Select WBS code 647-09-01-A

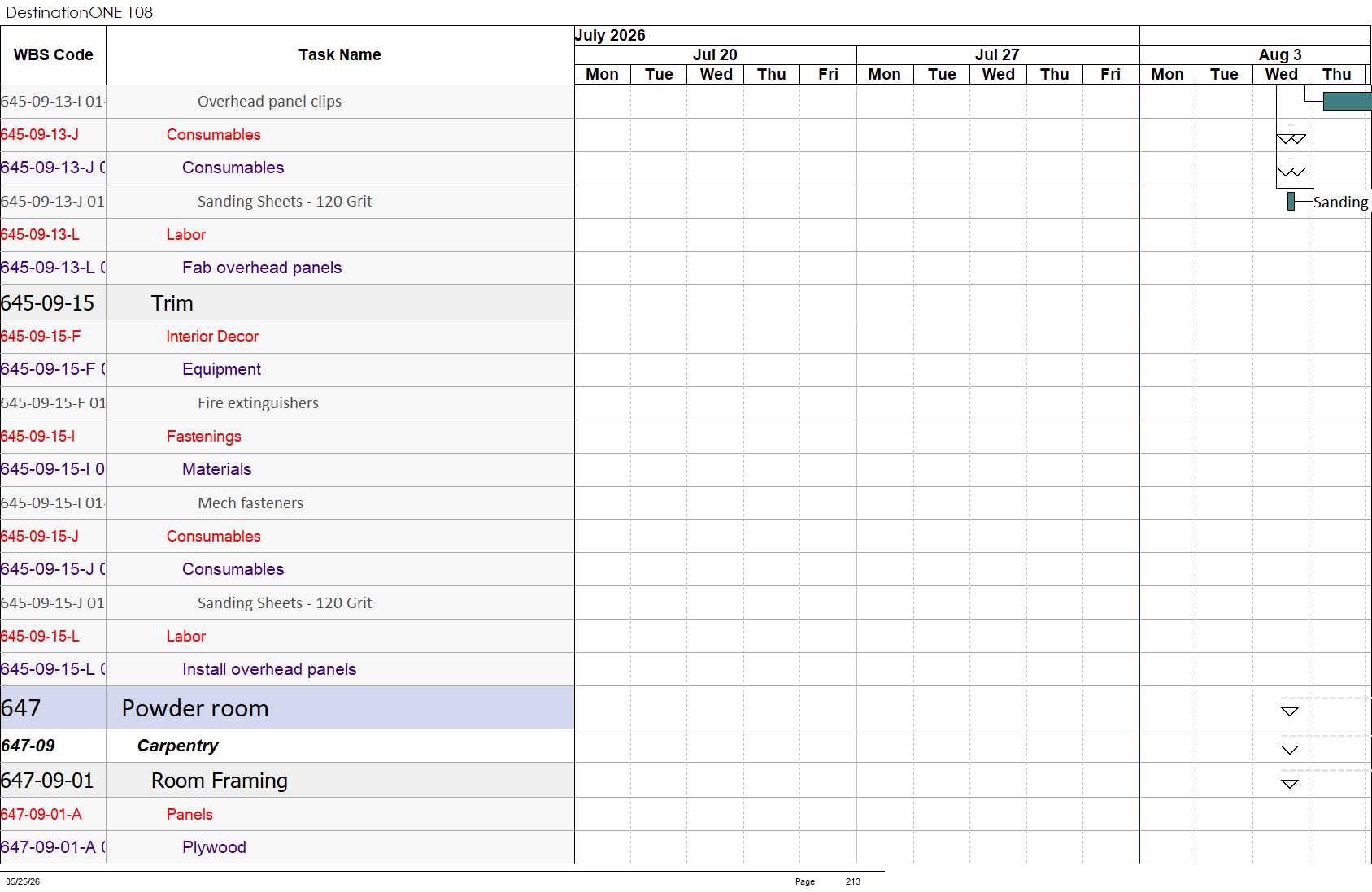click(x=53, y=814)
